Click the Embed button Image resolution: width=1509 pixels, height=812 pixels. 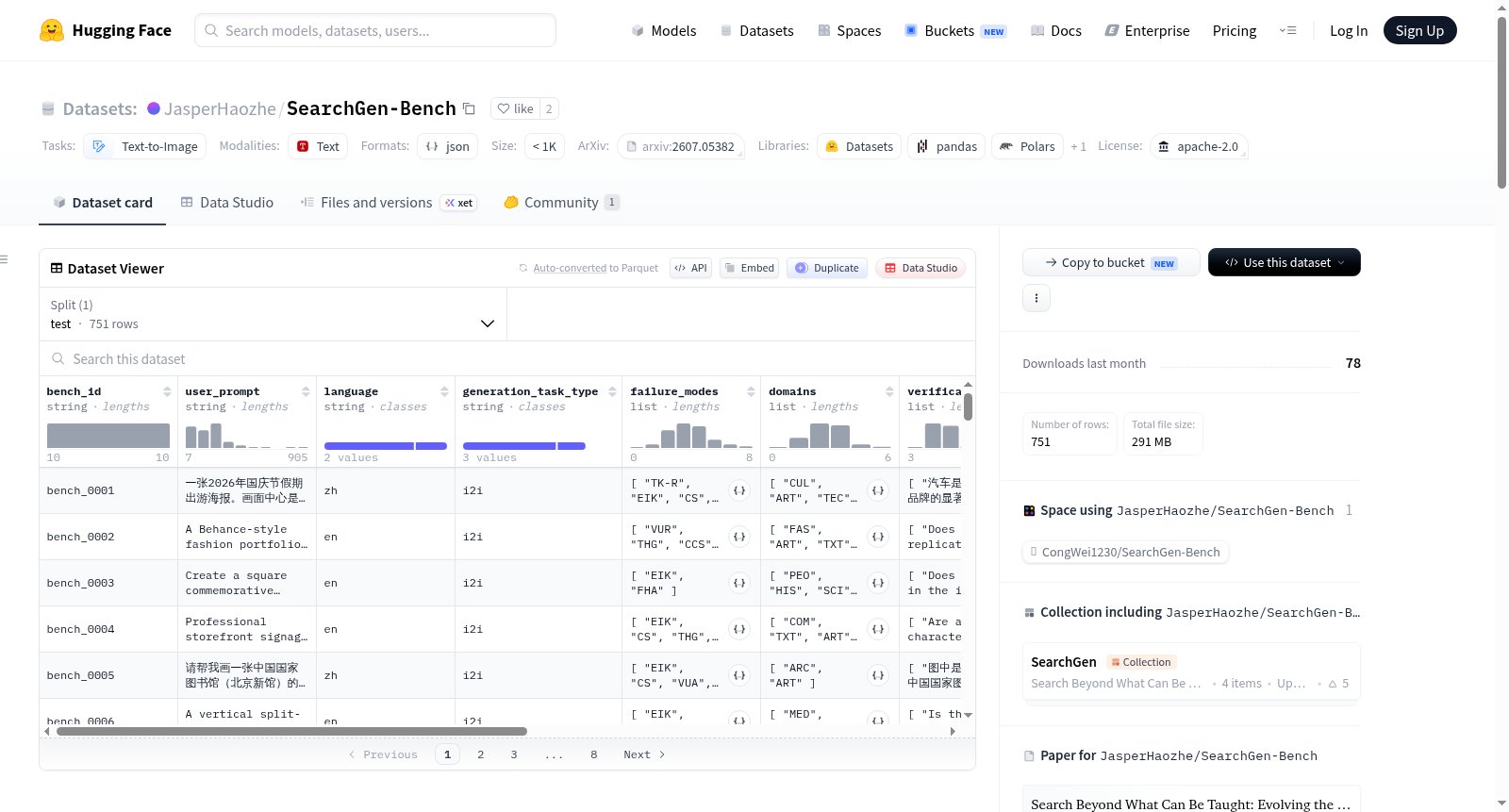pos(749,268)
